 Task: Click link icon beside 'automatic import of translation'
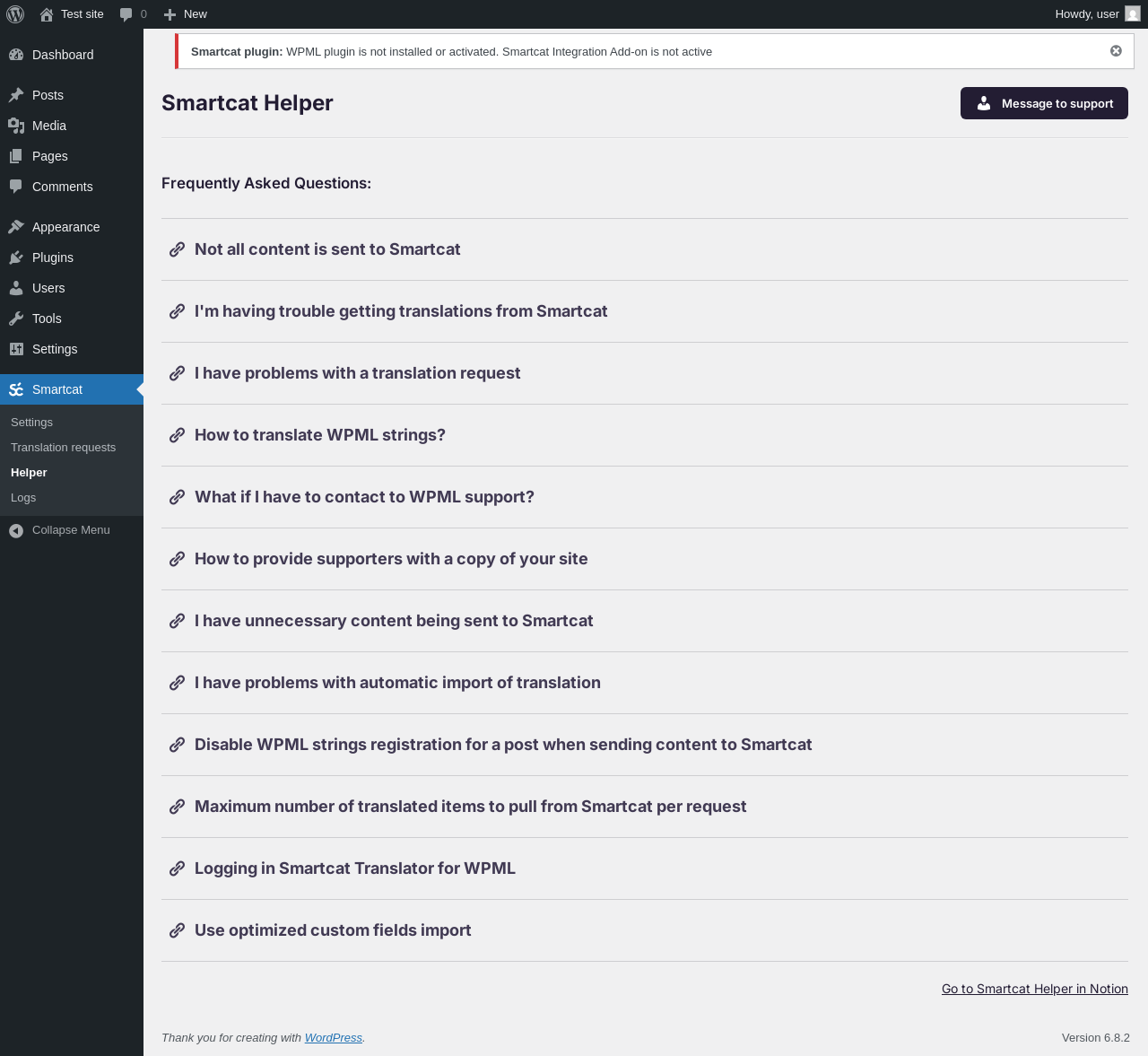pyautogui.click(x=178, y=683)
